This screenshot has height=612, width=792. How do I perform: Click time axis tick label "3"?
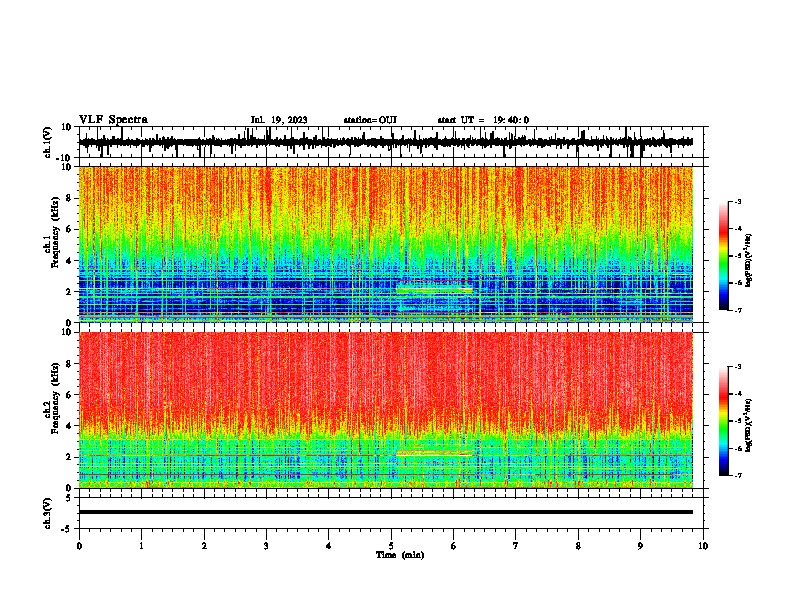[x=266, y=546]
